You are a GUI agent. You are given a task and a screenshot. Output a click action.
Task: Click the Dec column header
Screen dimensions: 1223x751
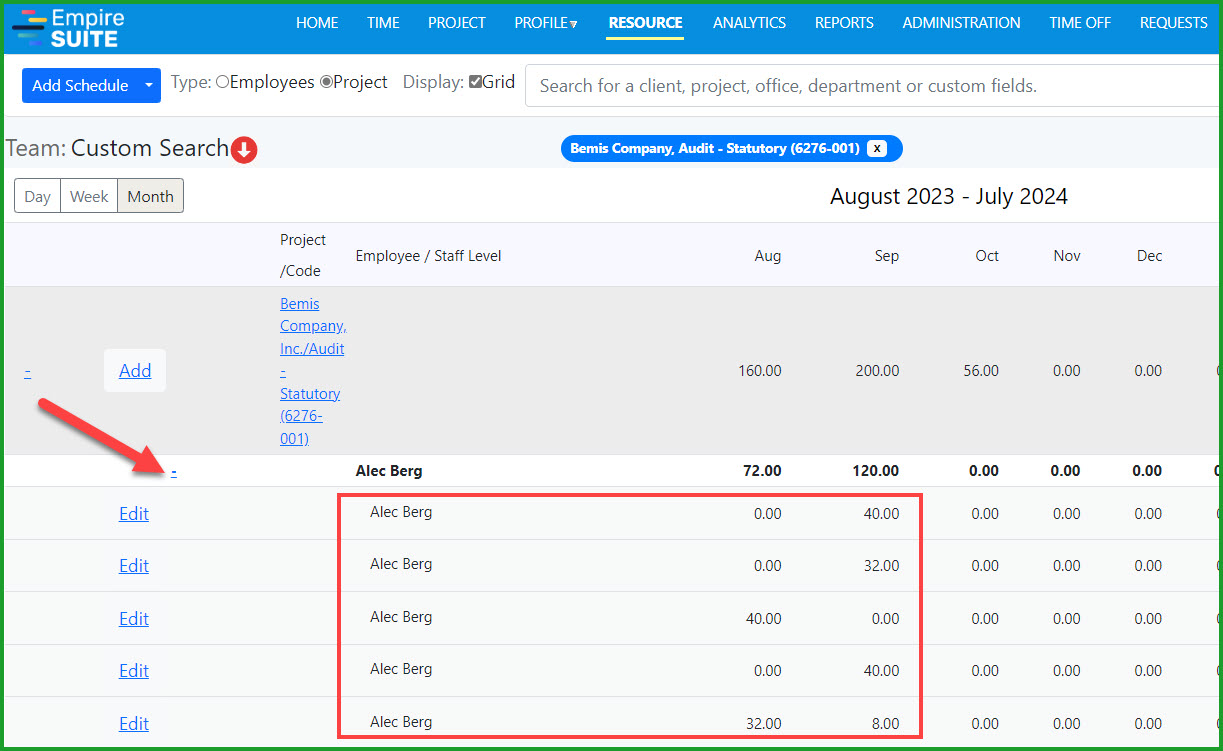pos(1150,256)
